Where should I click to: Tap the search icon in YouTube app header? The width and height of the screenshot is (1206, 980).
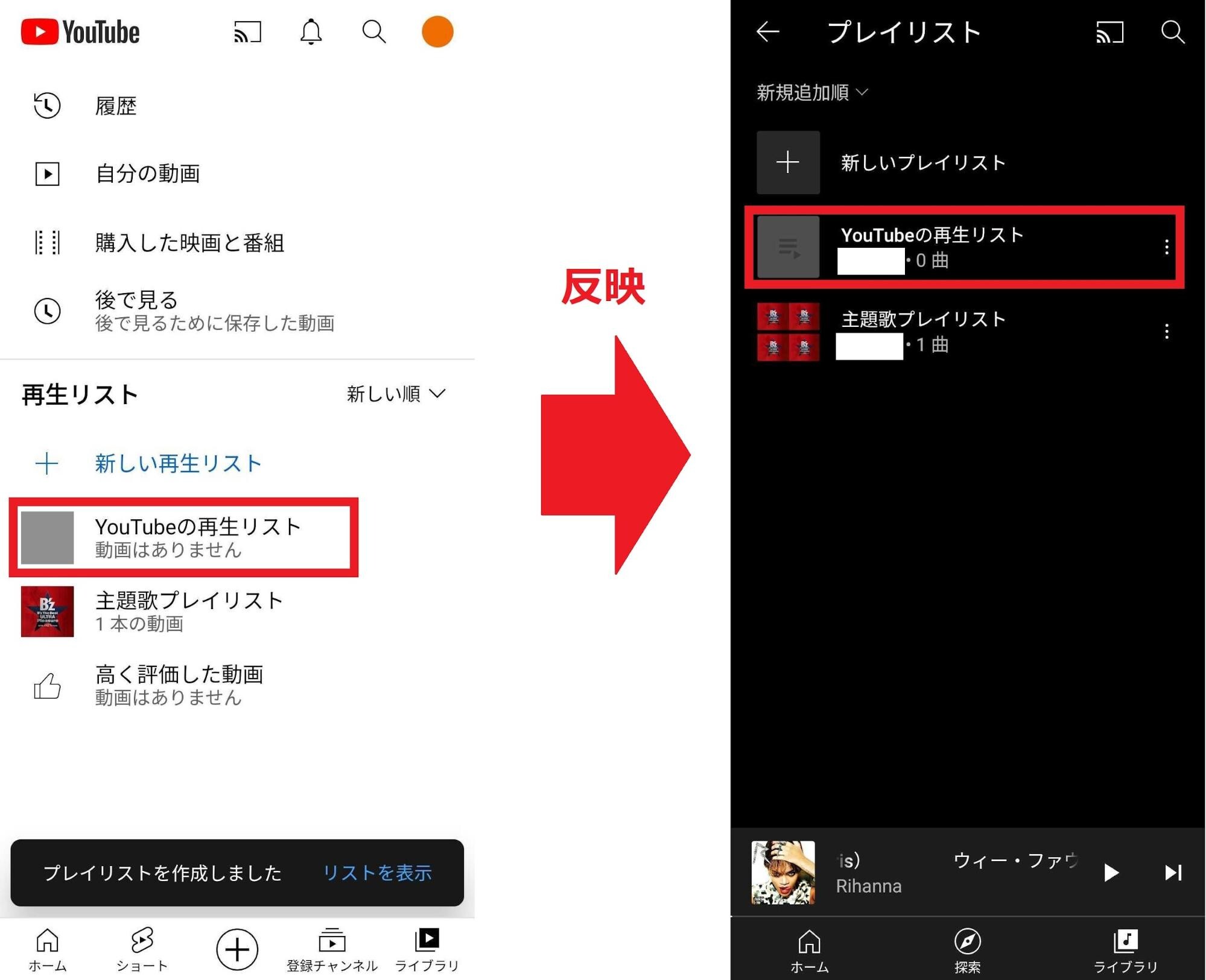[x=374, y=32]
